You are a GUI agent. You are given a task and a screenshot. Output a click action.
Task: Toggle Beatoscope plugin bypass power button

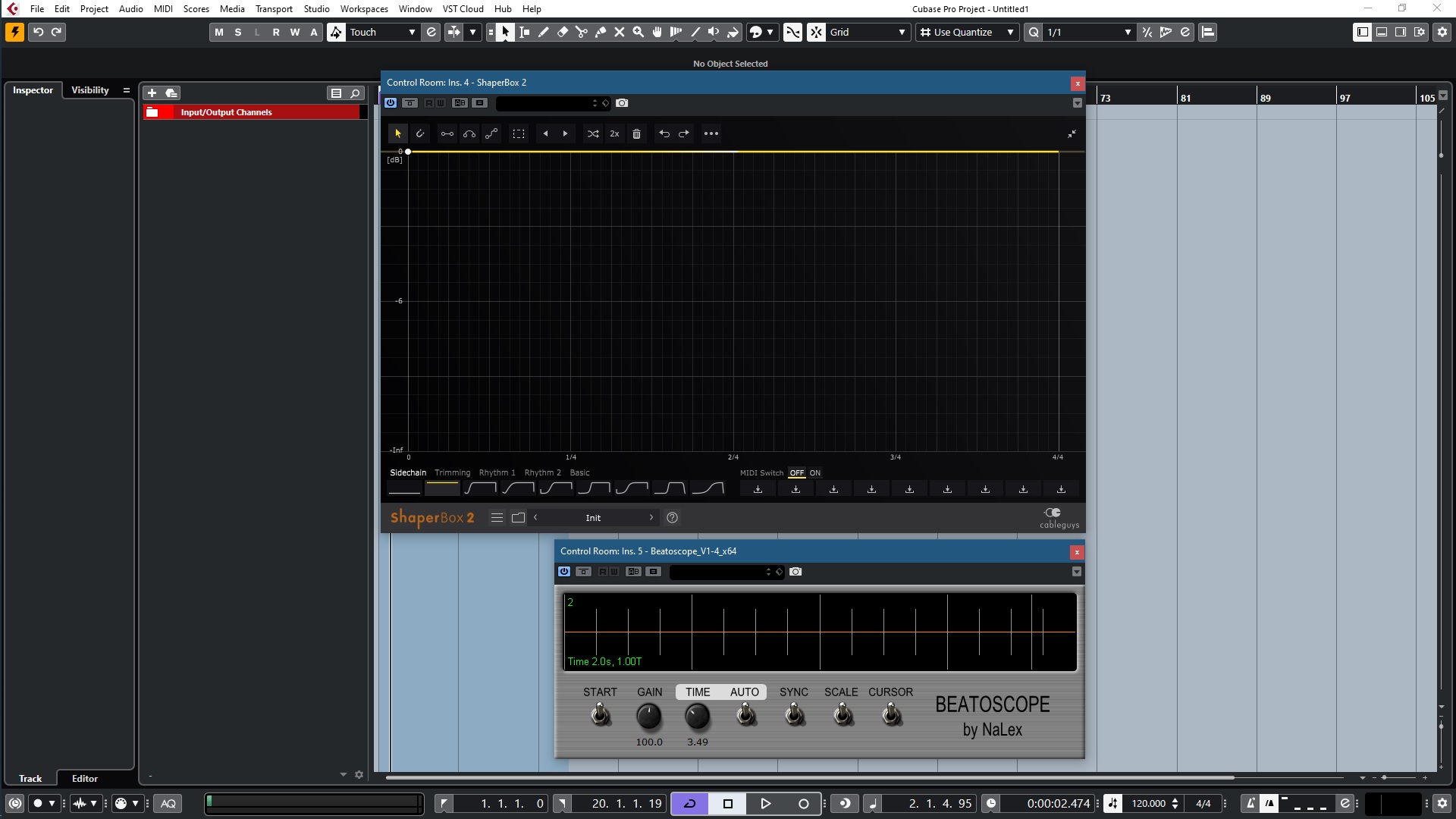pos(564,572)
